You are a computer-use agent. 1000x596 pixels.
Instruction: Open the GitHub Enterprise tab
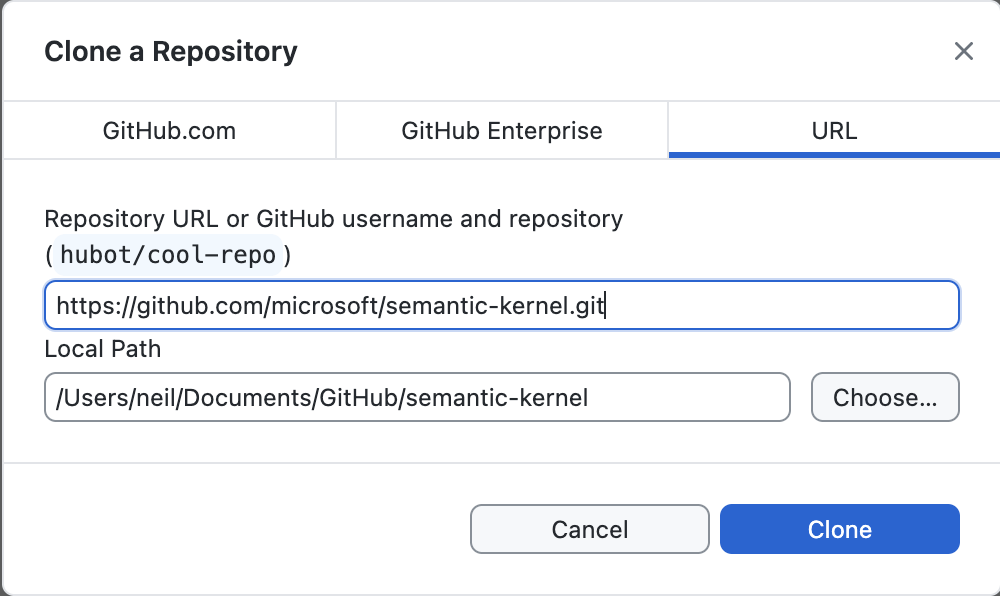(502, 131)
